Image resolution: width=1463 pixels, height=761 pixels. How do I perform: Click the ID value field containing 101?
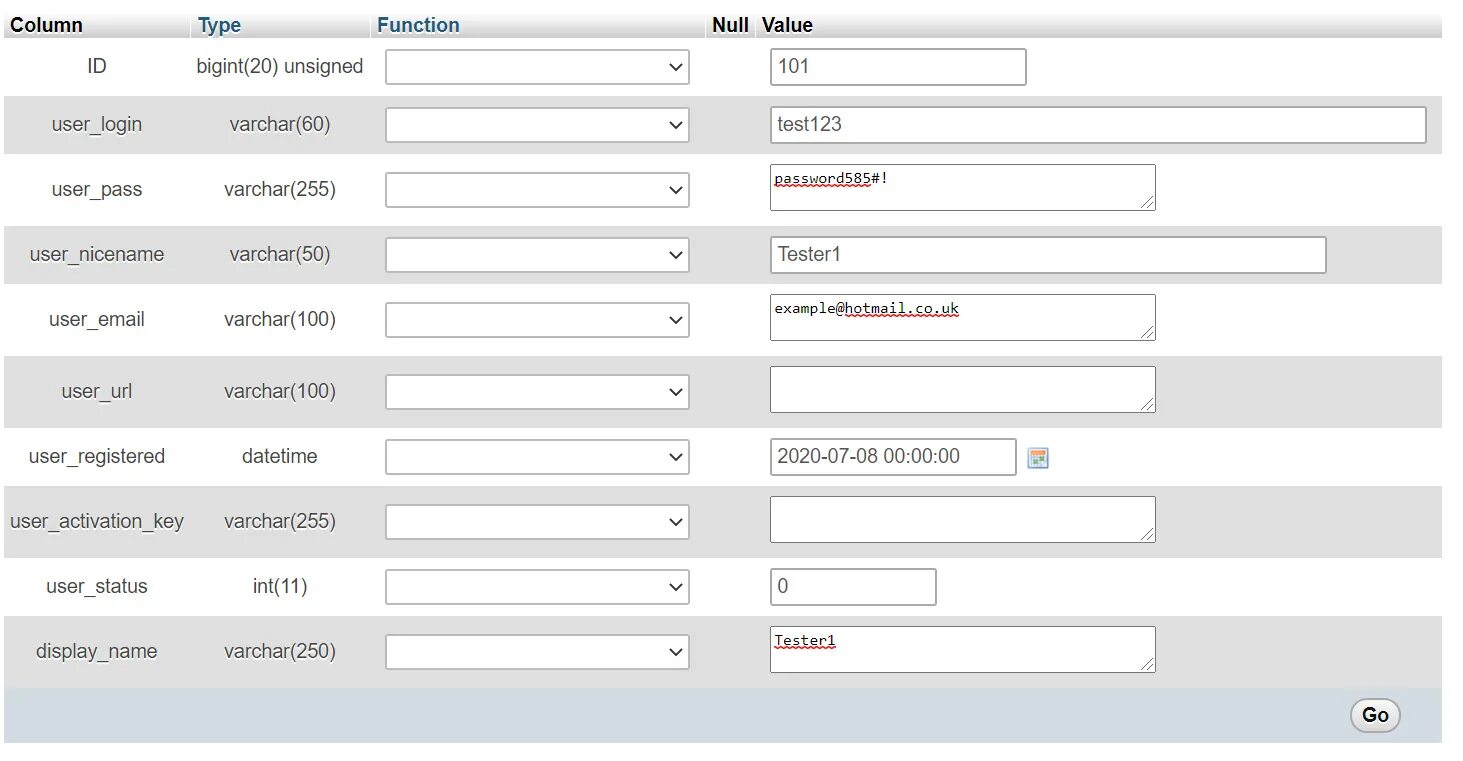click(897, 67)
